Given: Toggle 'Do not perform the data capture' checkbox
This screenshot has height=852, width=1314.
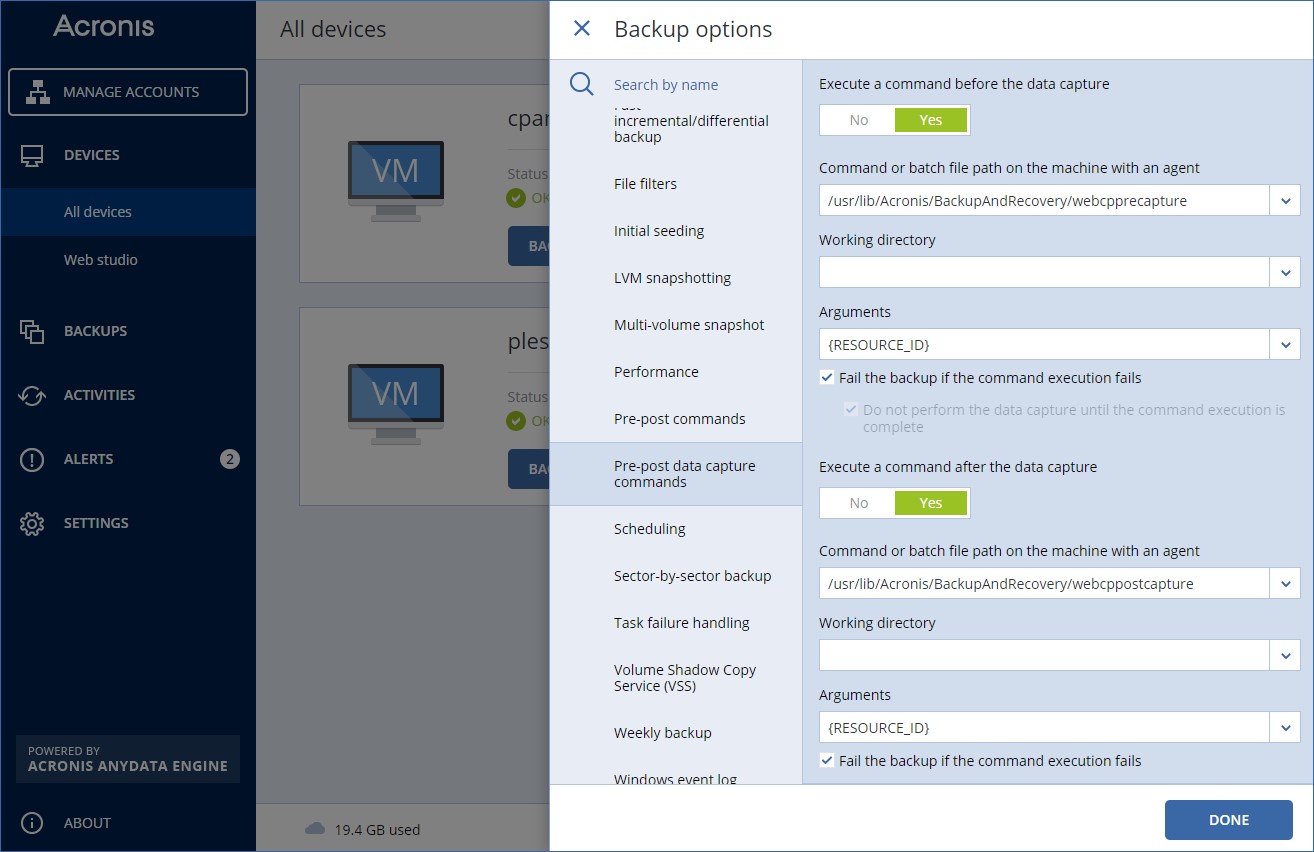Looking at the screenshot, I should click(x=851, y=410).
